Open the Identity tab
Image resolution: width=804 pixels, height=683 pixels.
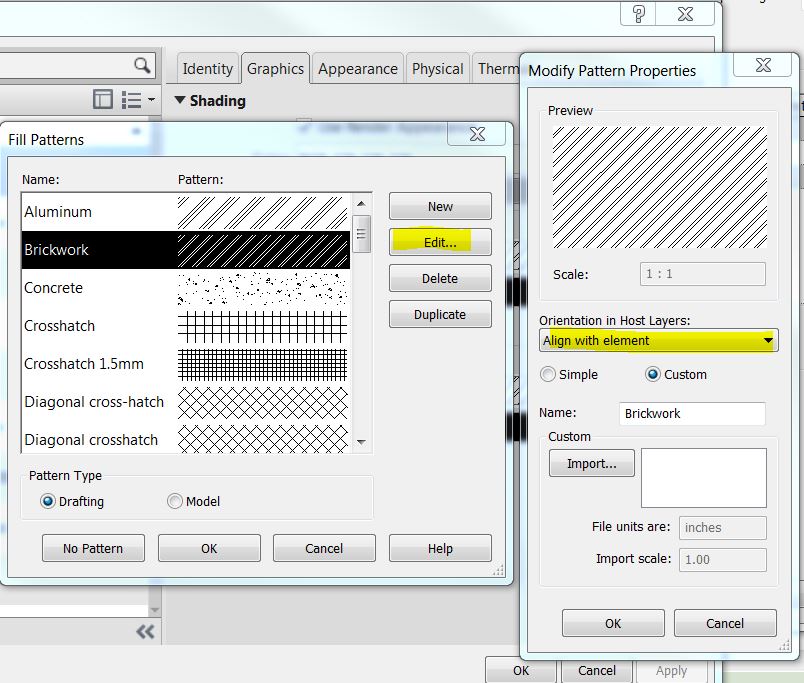pyautogui.click(x=207, y=69)
